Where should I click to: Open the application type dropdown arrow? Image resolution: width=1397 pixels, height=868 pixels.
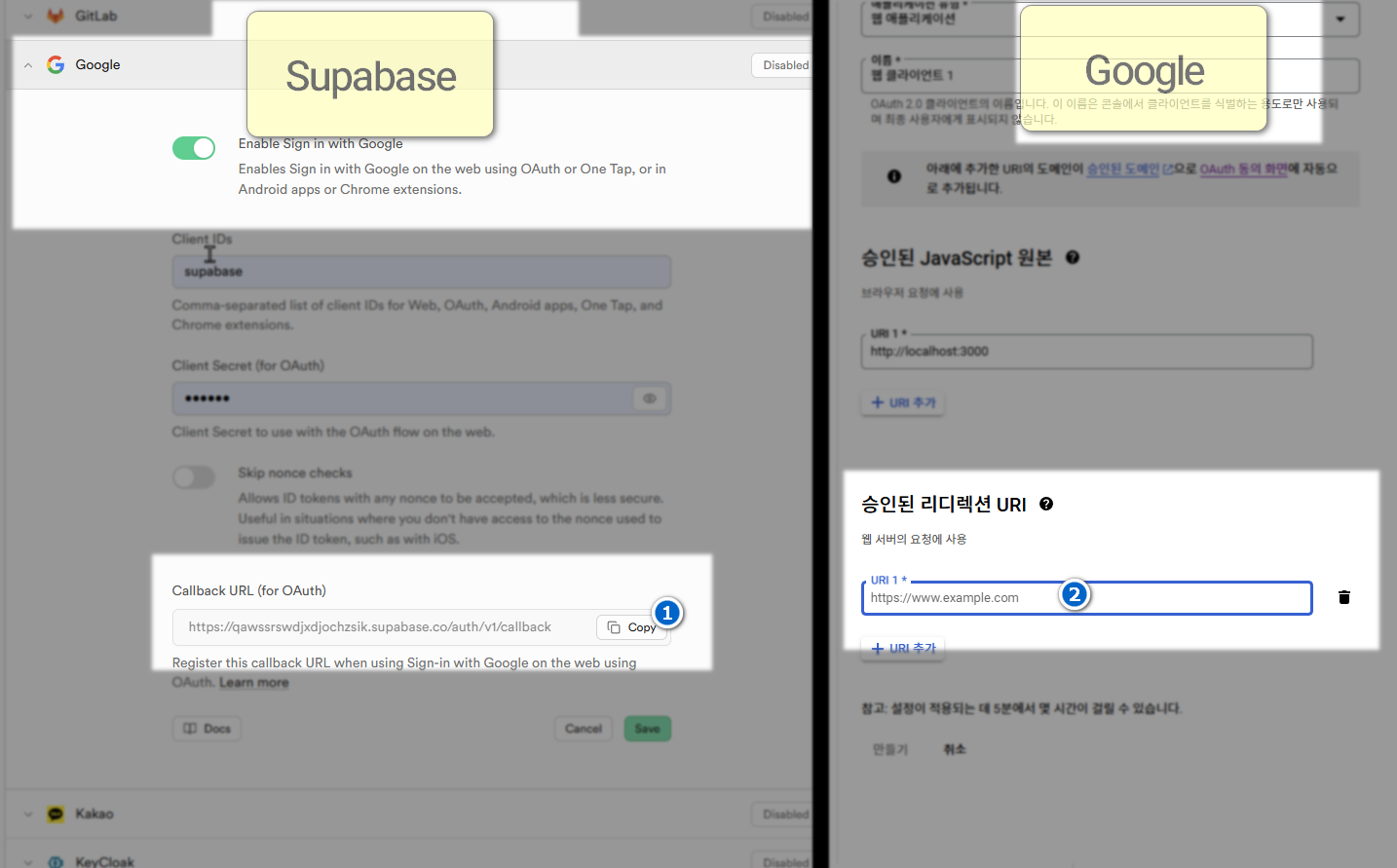coord(1340,19)
